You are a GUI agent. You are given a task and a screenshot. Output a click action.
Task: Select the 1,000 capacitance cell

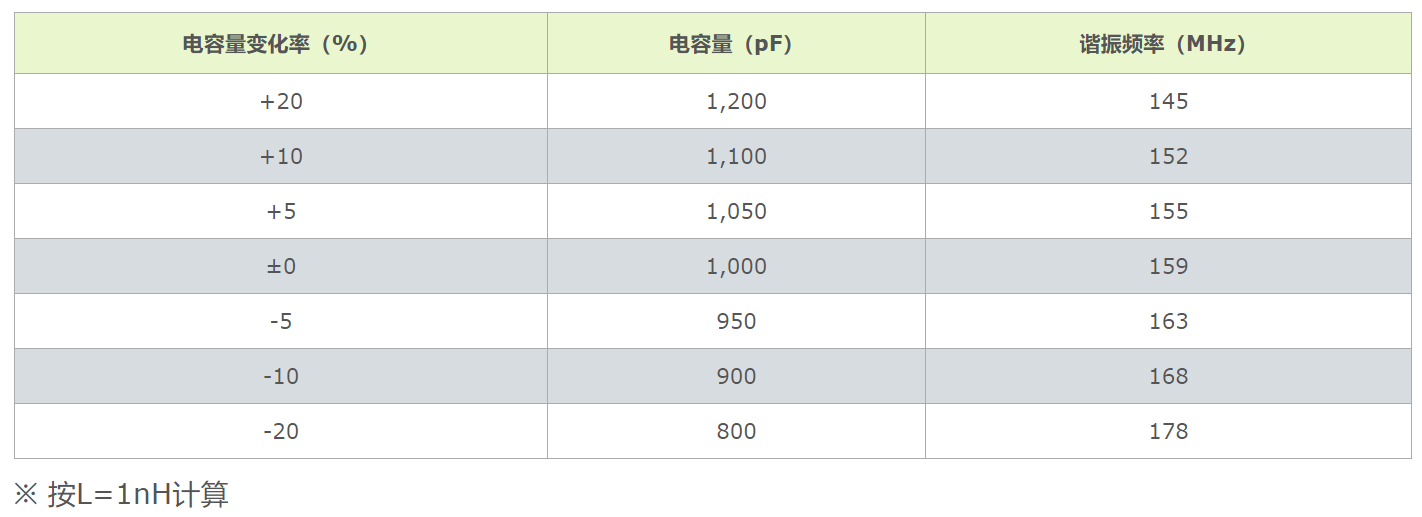click(736, 266)
